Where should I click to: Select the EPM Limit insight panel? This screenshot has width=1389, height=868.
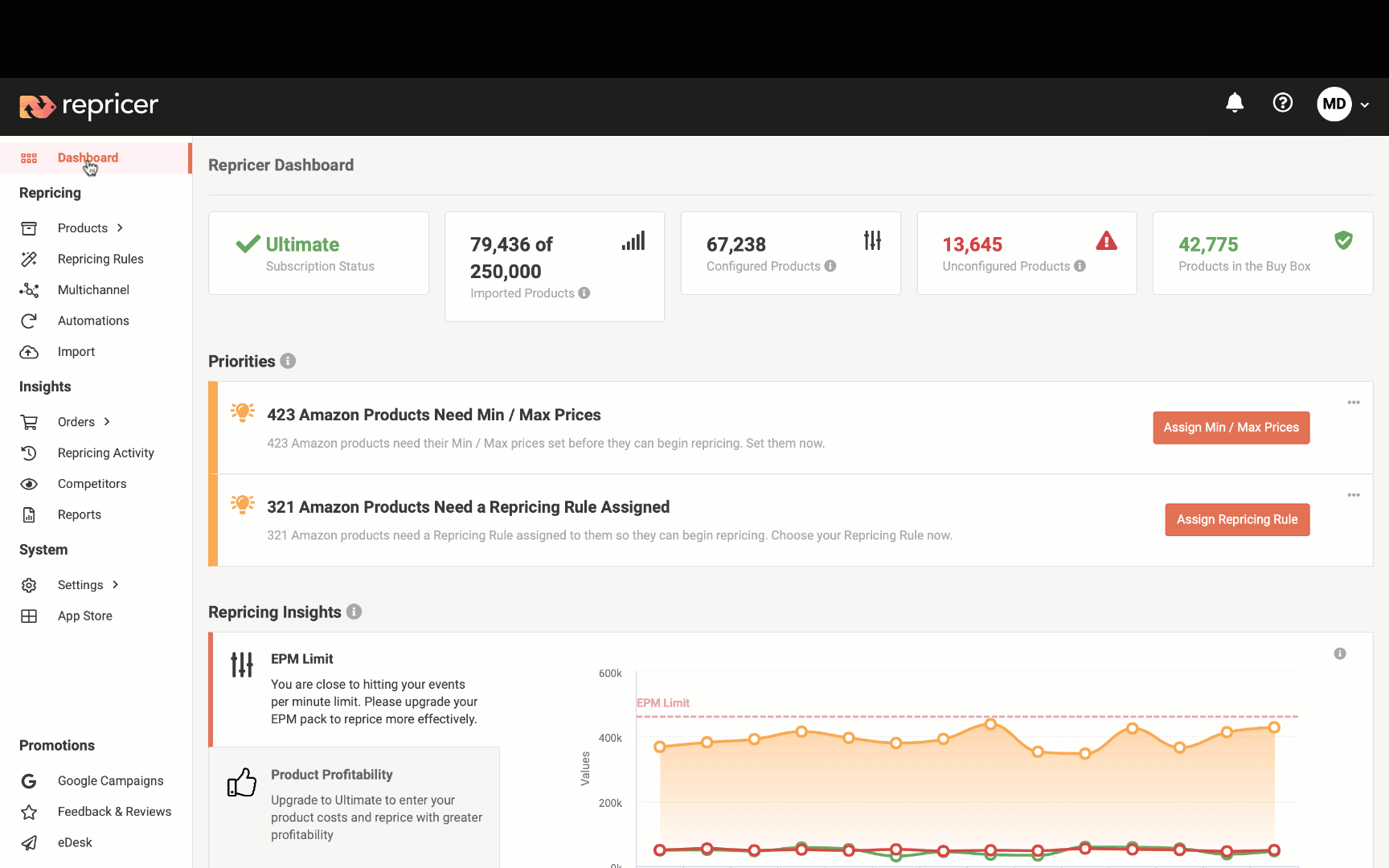[x=354, y=690]
